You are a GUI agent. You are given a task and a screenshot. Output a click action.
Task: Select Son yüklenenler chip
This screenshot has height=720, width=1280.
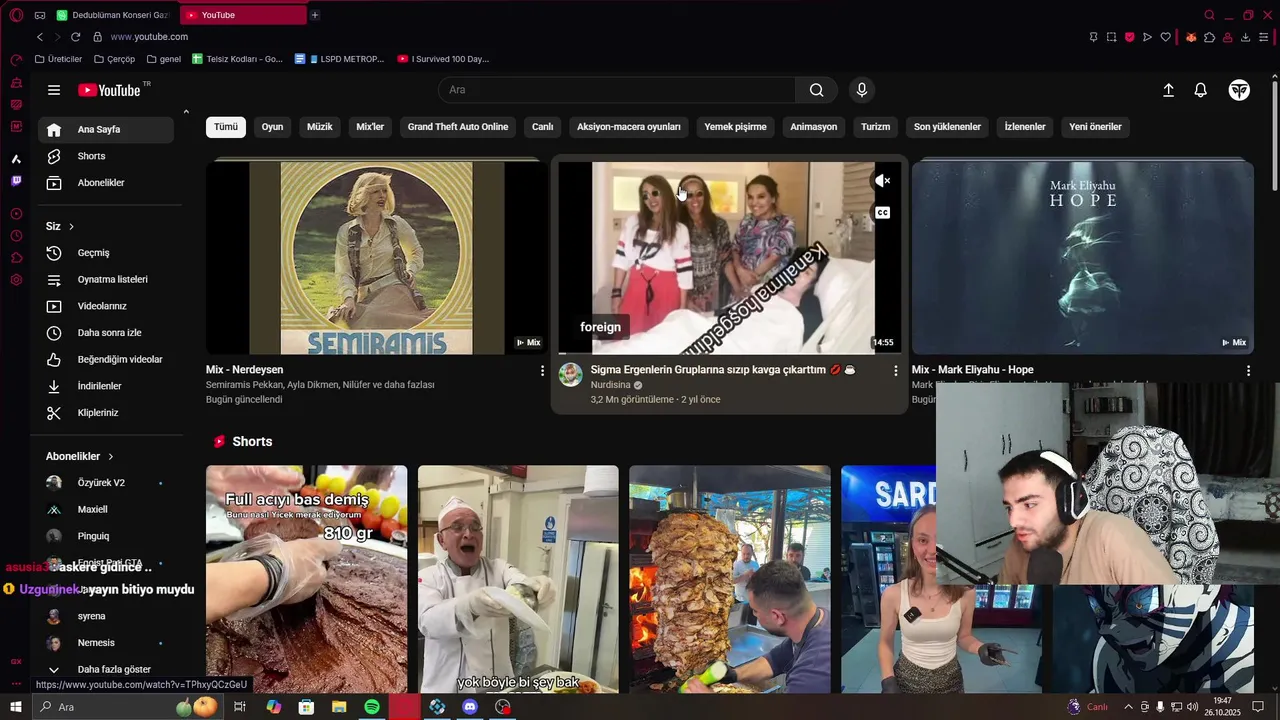947,127
